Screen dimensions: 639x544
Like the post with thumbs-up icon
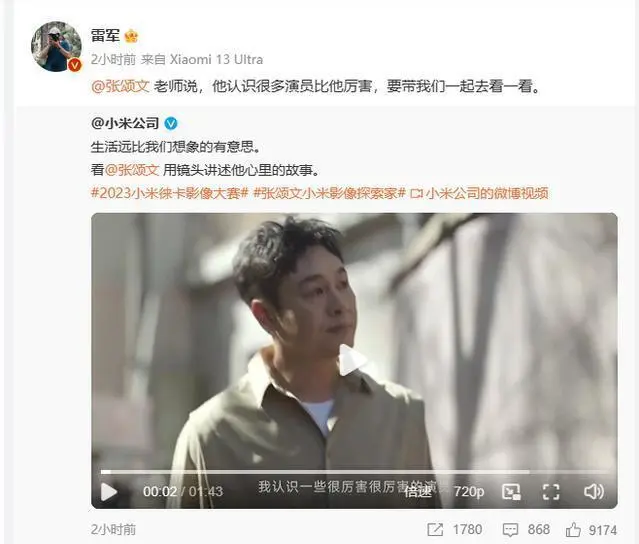(573, 529)
